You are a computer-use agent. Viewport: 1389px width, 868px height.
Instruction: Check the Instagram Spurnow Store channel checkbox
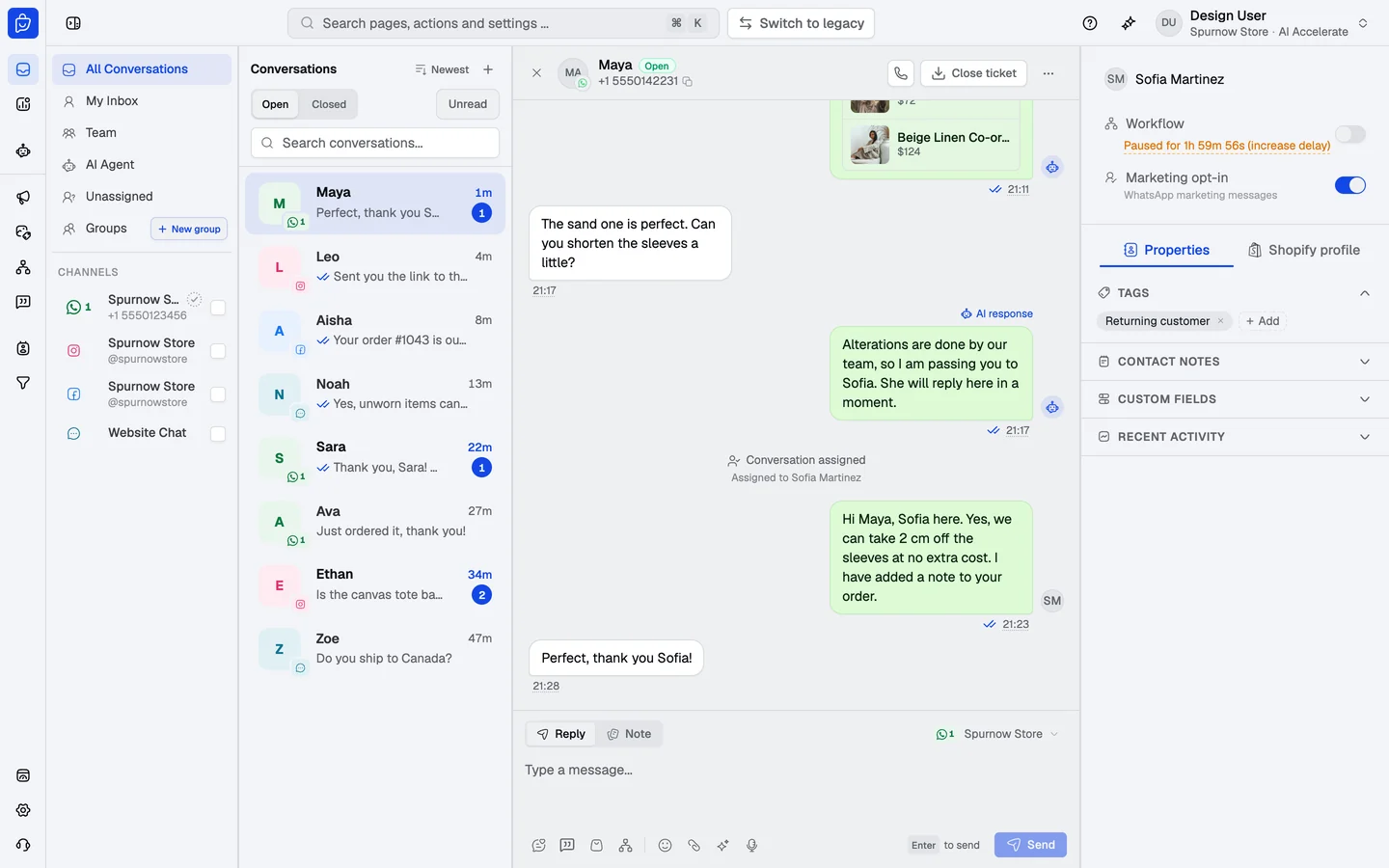tap(218, 351)
